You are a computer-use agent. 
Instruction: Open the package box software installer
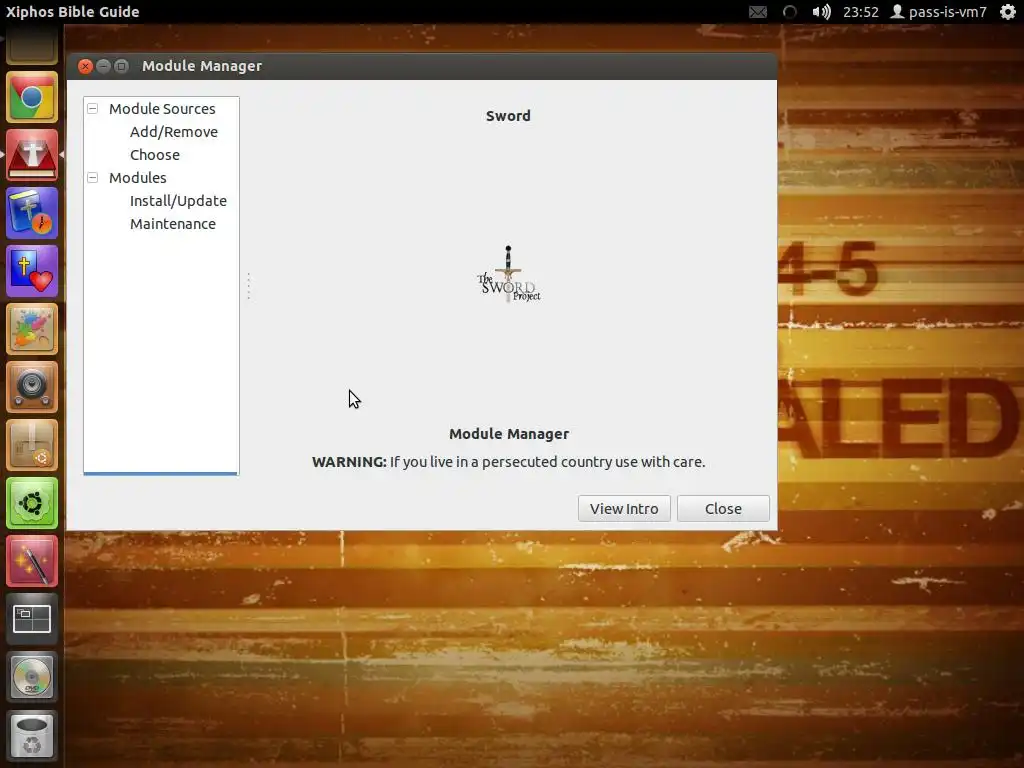point(32,445)
